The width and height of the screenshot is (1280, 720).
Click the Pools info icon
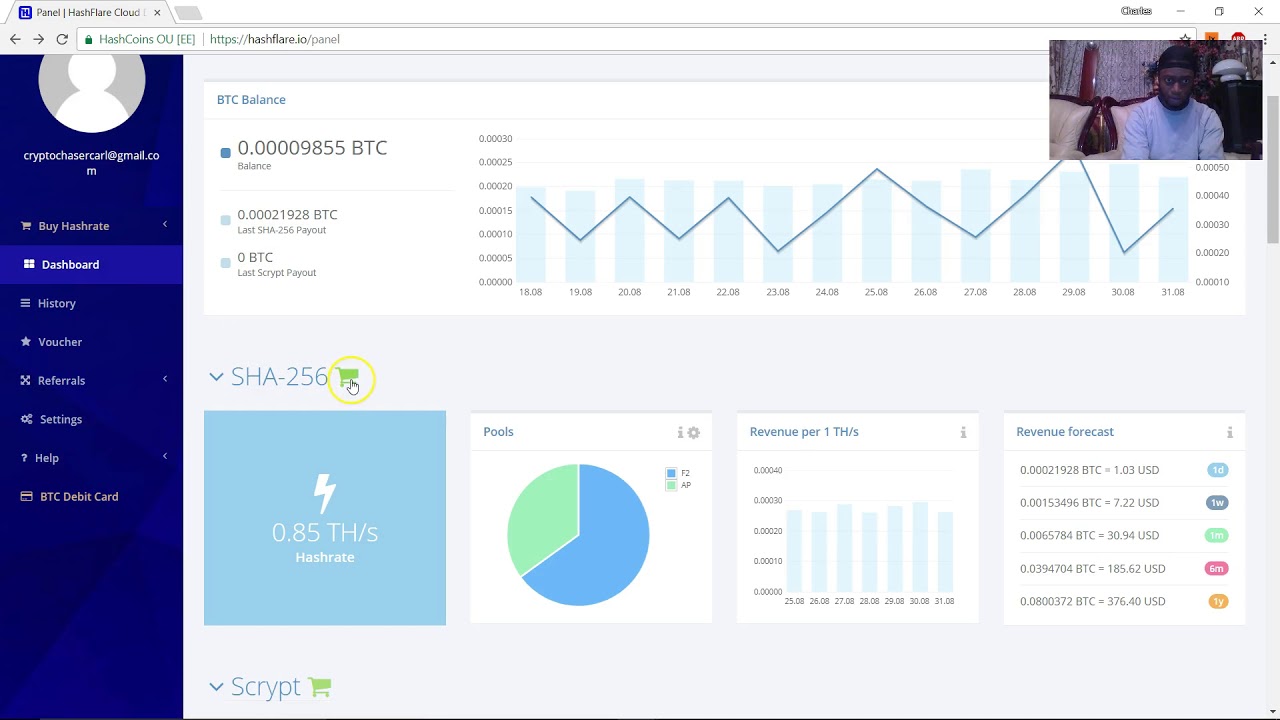680,433
